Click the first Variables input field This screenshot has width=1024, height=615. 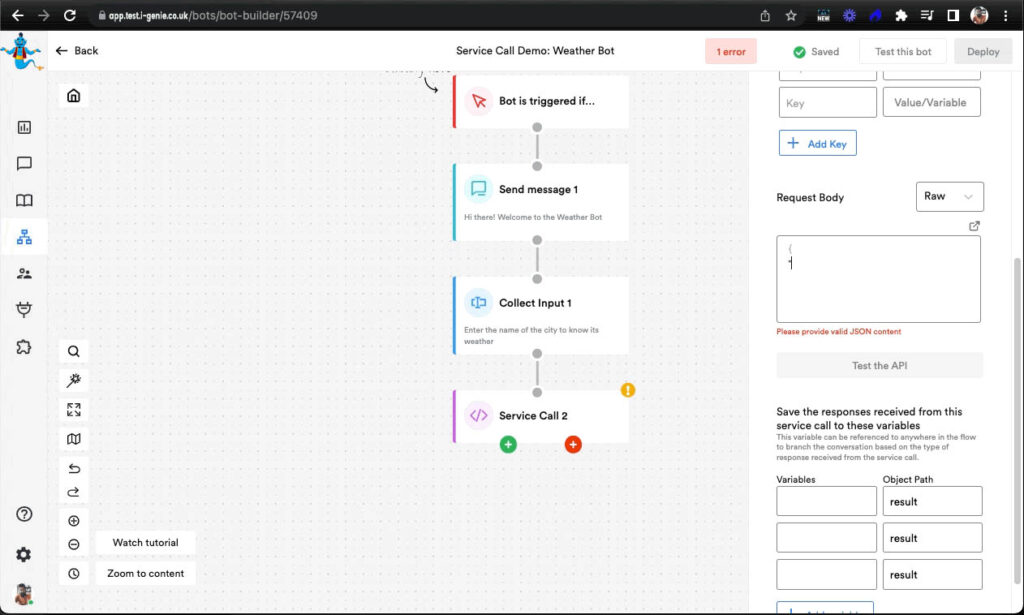tap(826, 501)
